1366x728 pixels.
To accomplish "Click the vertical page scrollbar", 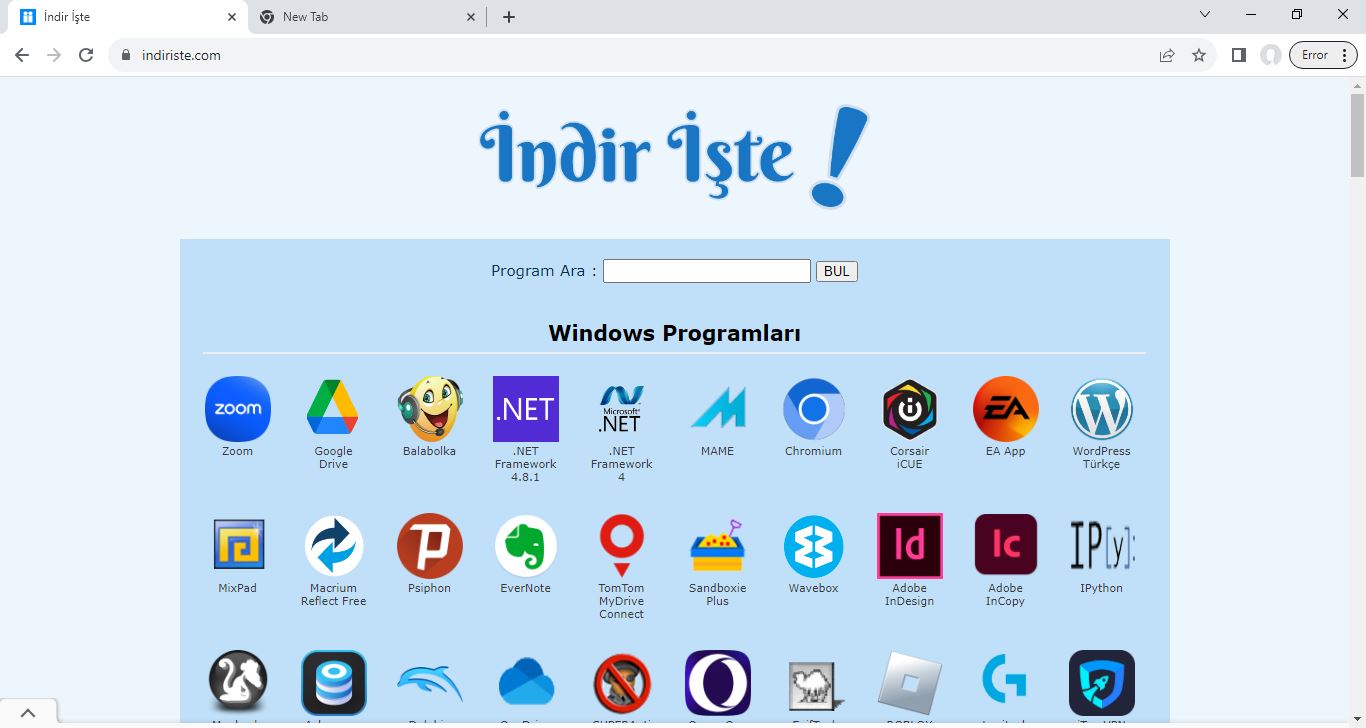I will click(x=1357, y=136).
